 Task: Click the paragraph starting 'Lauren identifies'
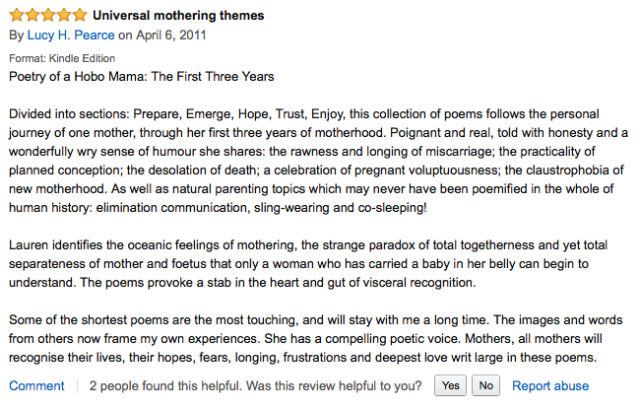pyautogui.click(x=308, y=264)
